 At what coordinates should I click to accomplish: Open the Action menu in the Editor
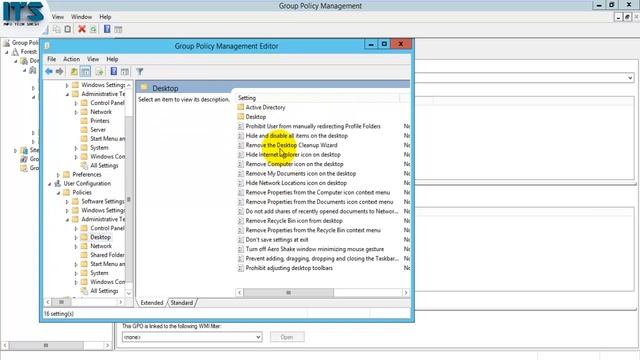point(71,59)
